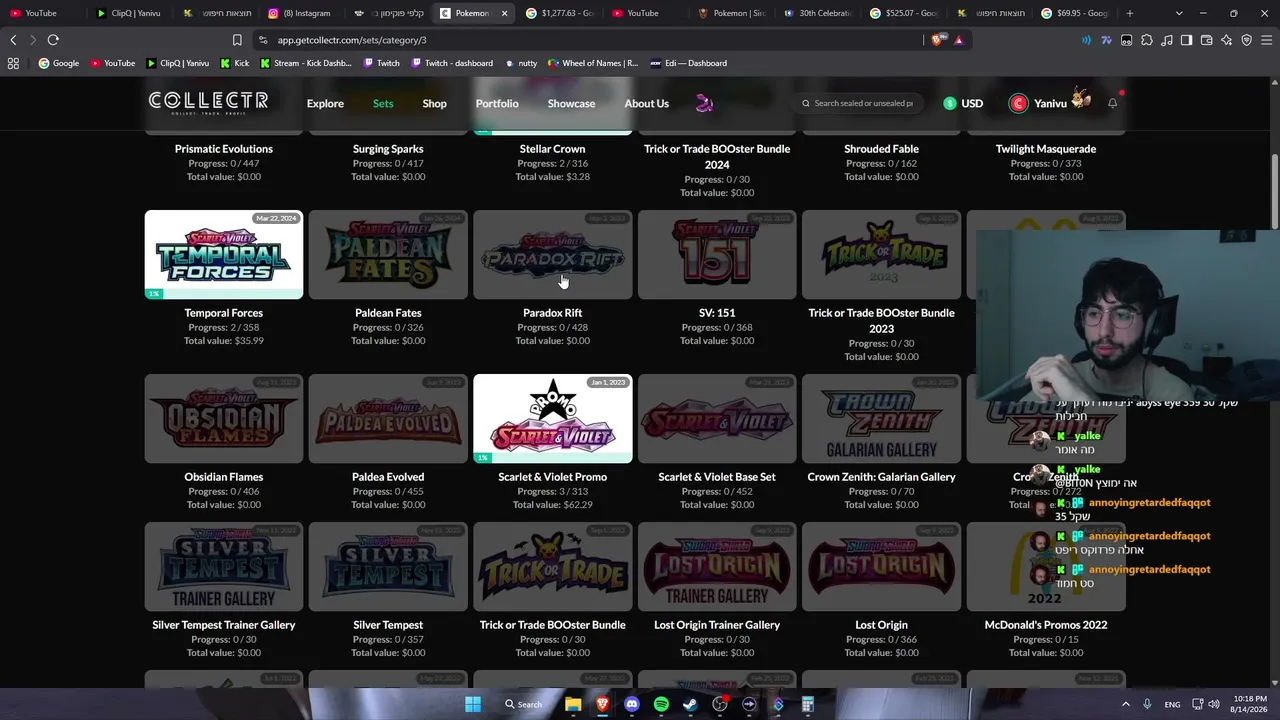Screen dimensions: 1280x720
Task: Open Discord from the taskbar
Action: click(632, 704)
